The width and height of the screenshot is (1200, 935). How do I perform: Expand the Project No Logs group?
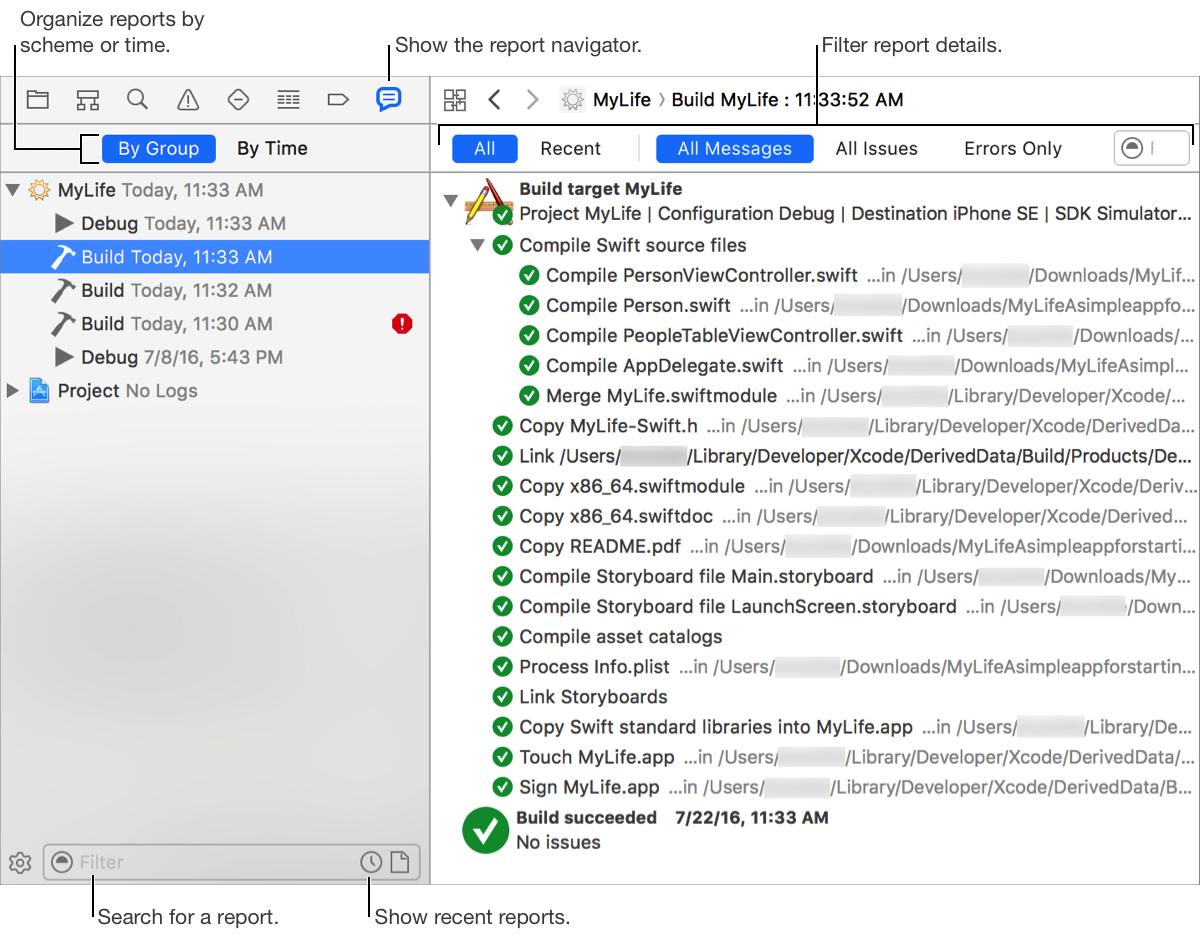[12, 390]
